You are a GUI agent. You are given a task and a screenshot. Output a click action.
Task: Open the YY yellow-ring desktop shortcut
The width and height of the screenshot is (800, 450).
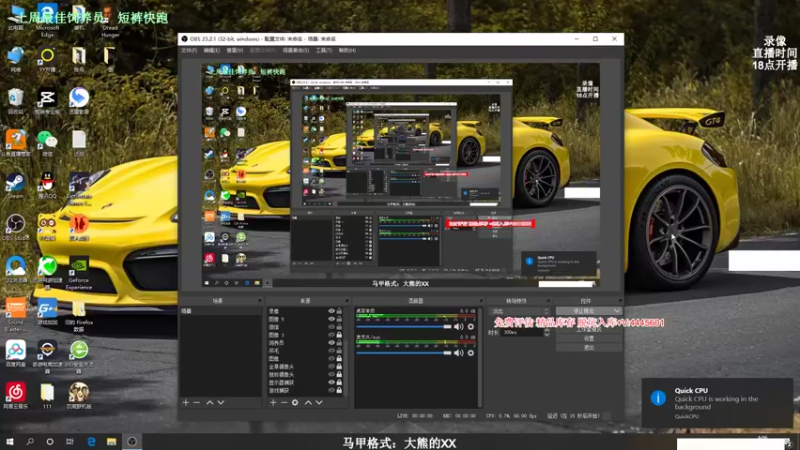[47, 58]
